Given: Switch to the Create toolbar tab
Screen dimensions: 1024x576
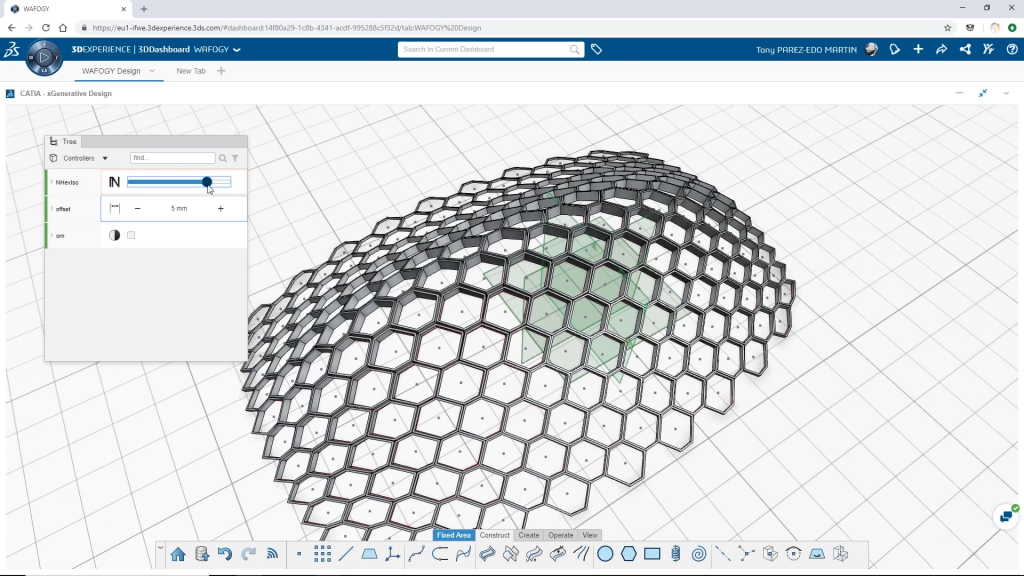Looking at the screenshot, I should click(528, 535).
